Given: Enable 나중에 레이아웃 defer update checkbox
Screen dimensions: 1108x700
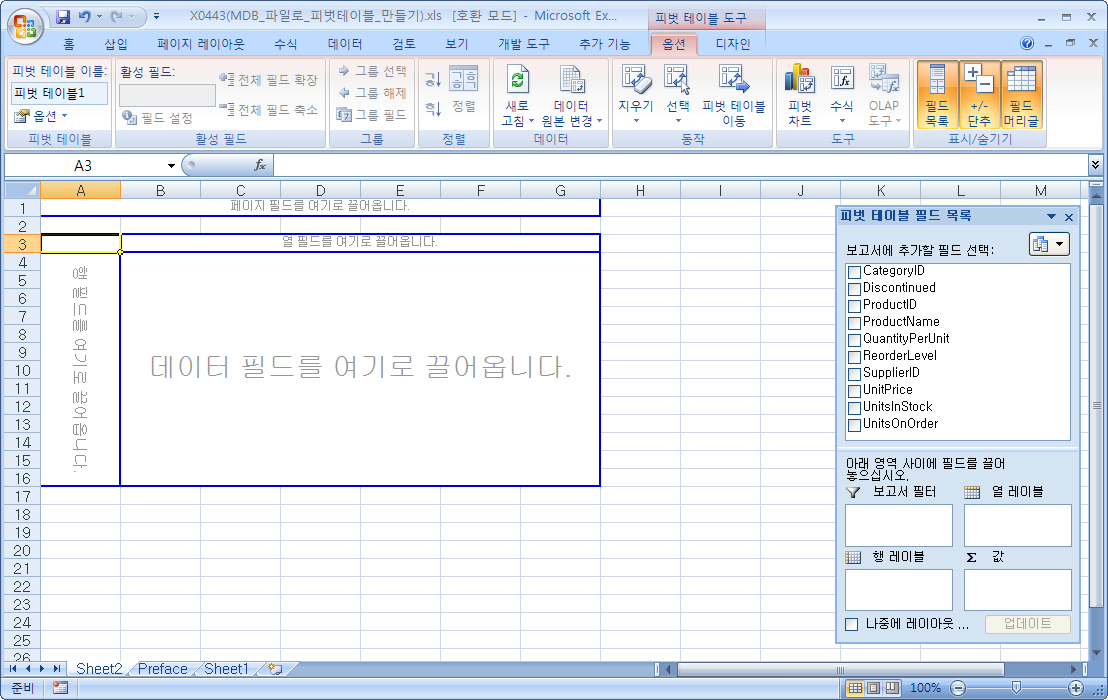Looking at the screenshot, I should 851,624.
